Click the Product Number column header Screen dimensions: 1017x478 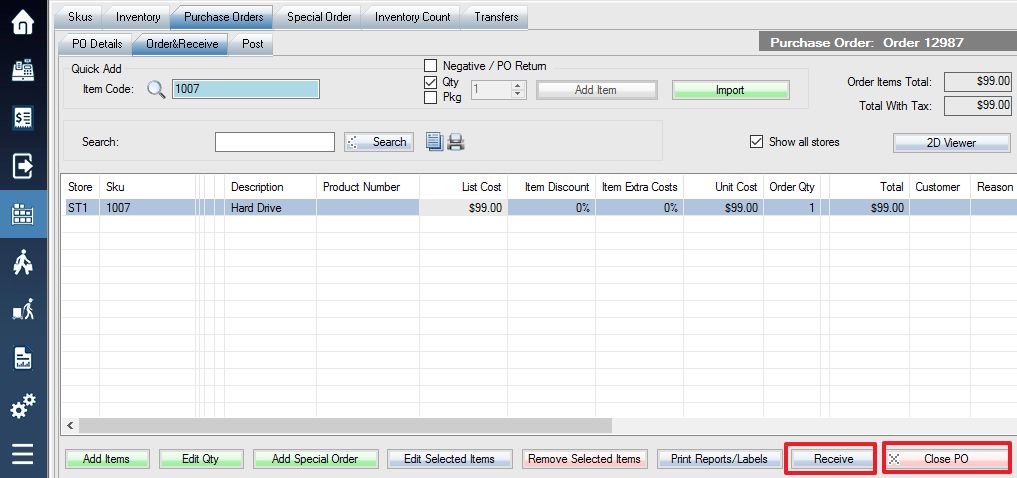tap(368, 187)
